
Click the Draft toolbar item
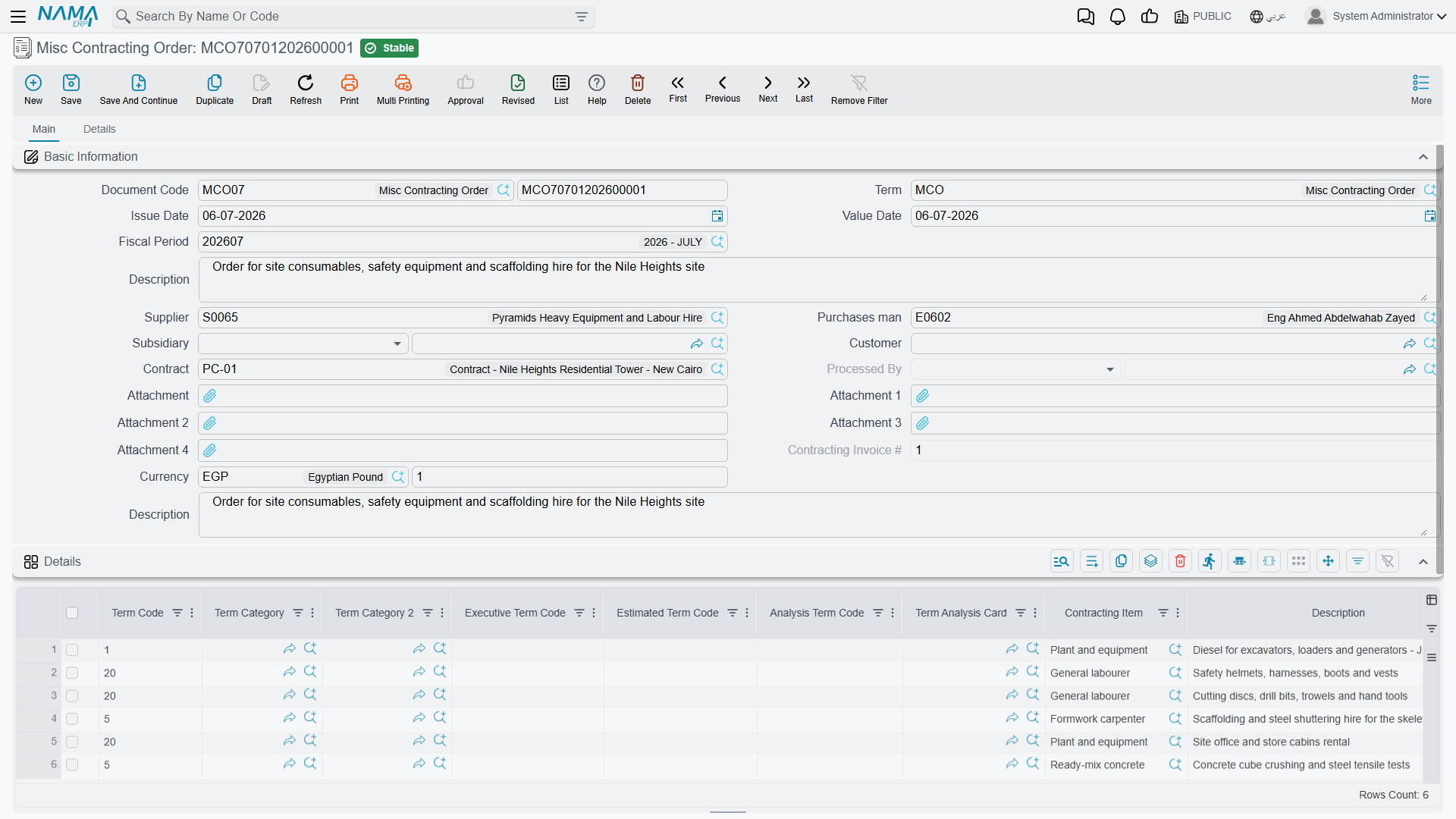[262, 89]
